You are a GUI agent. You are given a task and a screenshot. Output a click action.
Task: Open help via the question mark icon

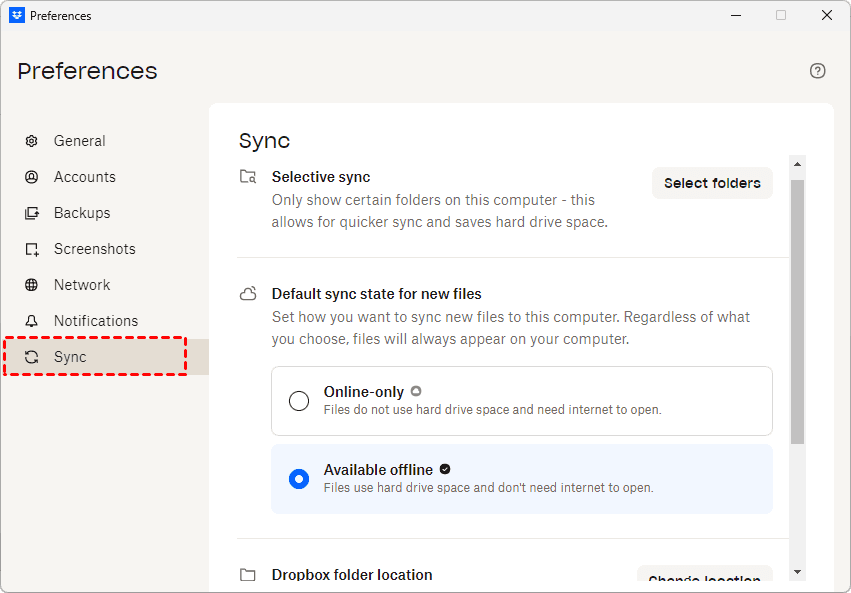point(817,71)
